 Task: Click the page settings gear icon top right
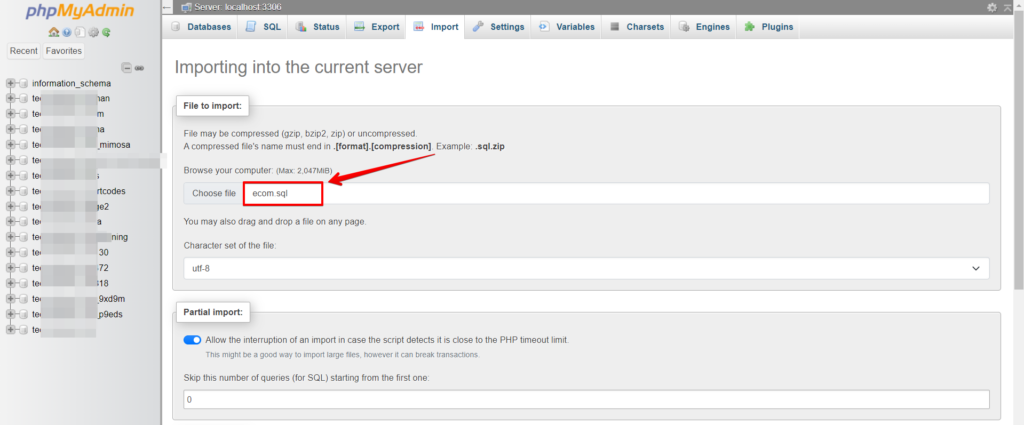pyautogui.click(x=992, y=7)
